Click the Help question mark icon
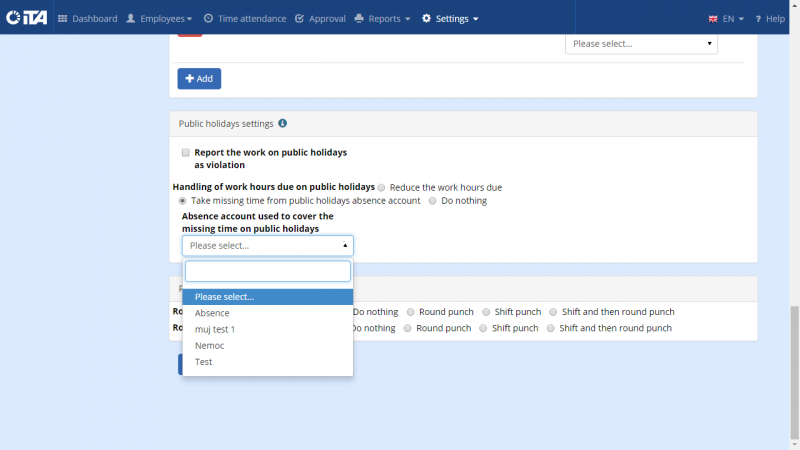This screenshot has width=800, height=450. (758, 19)
